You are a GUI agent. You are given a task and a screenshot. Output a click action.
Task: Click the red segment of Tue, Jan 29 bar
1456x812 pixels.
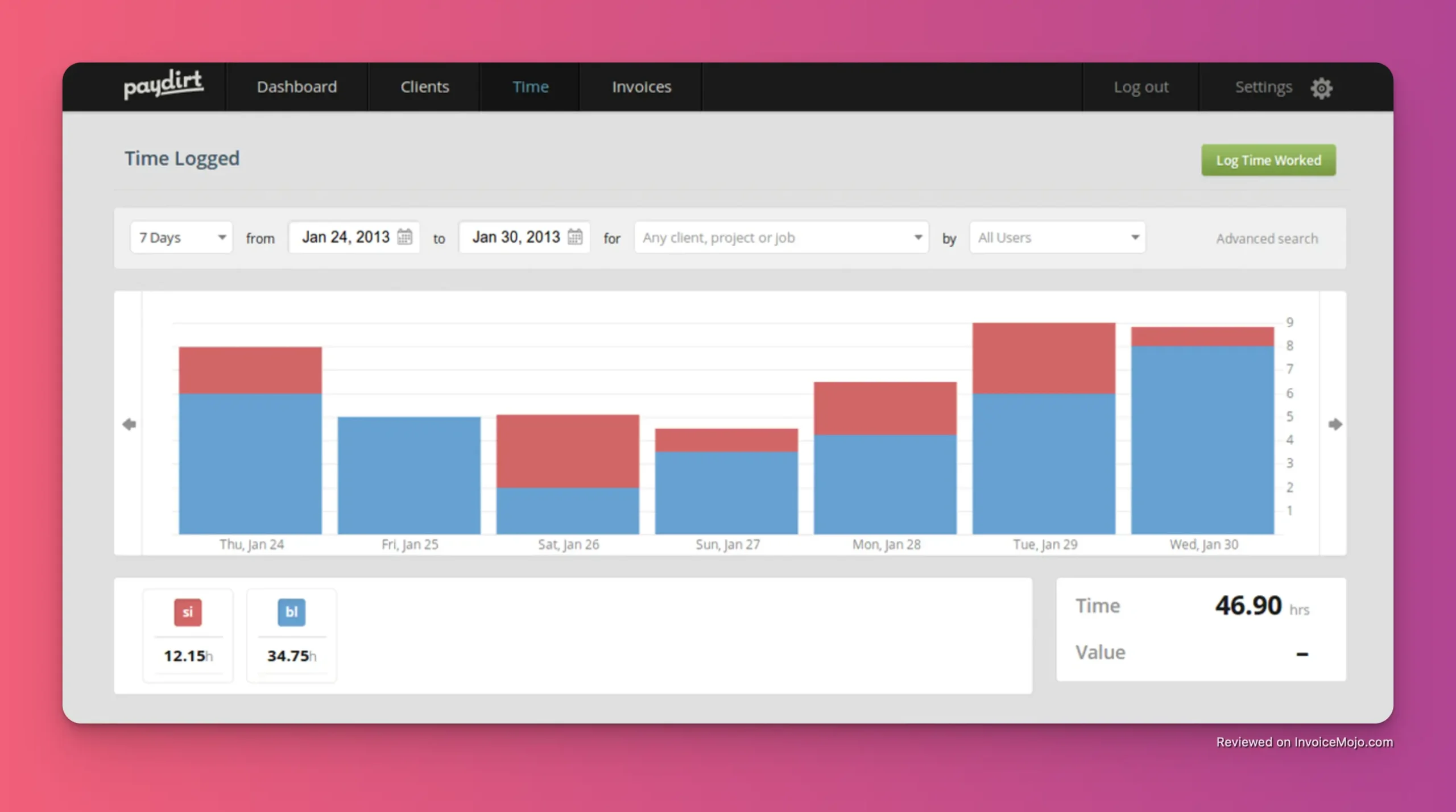1044,358
